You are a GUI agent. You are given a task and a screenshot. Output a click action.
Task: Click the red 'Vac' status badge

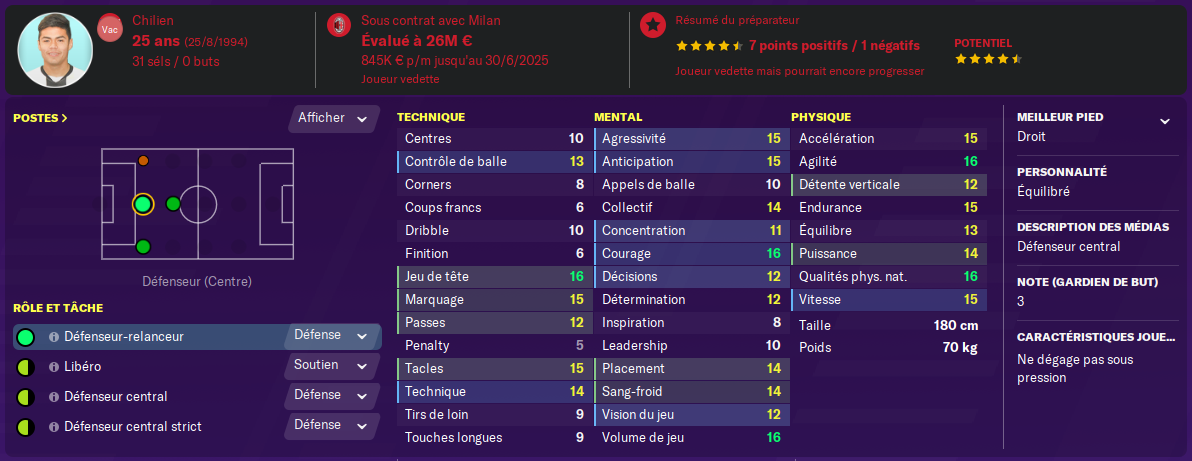pos(110,29)
